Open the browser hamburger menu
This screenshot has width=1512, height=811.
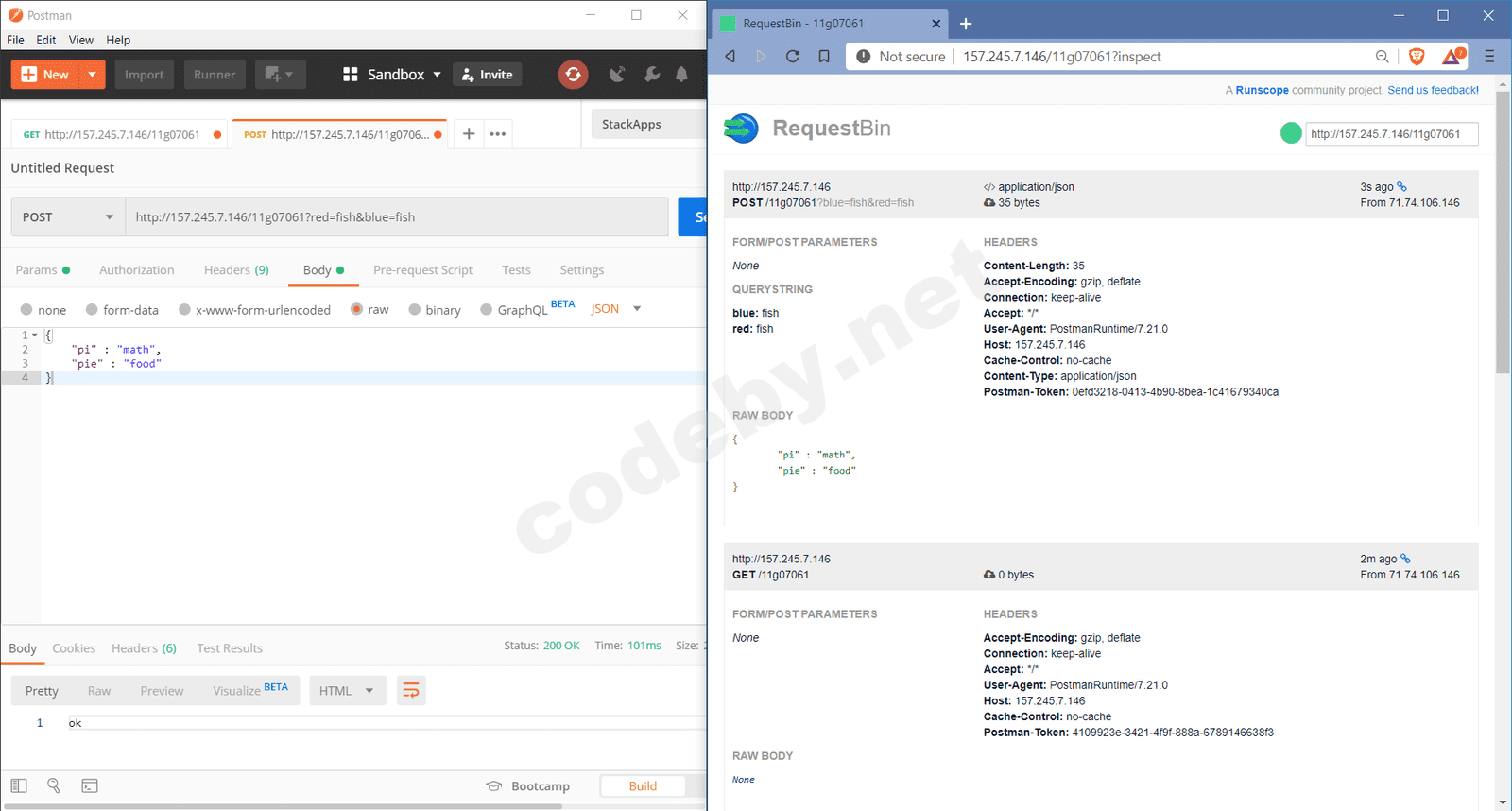click(1489, 57)
